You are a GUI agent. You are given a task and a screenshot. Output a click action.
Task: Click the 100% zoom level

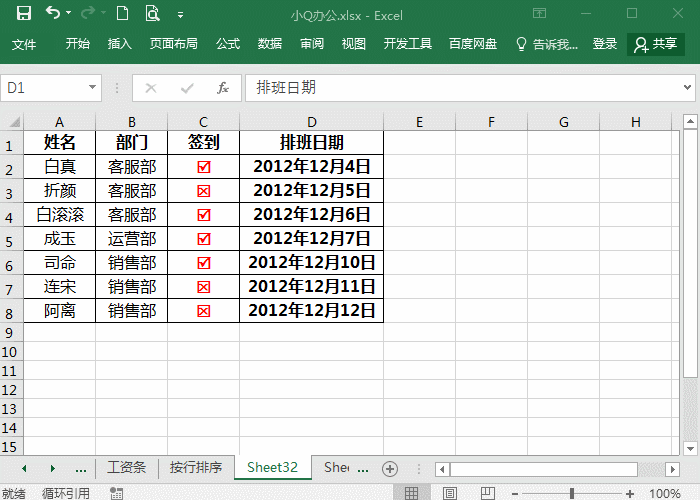pos(664,493)
